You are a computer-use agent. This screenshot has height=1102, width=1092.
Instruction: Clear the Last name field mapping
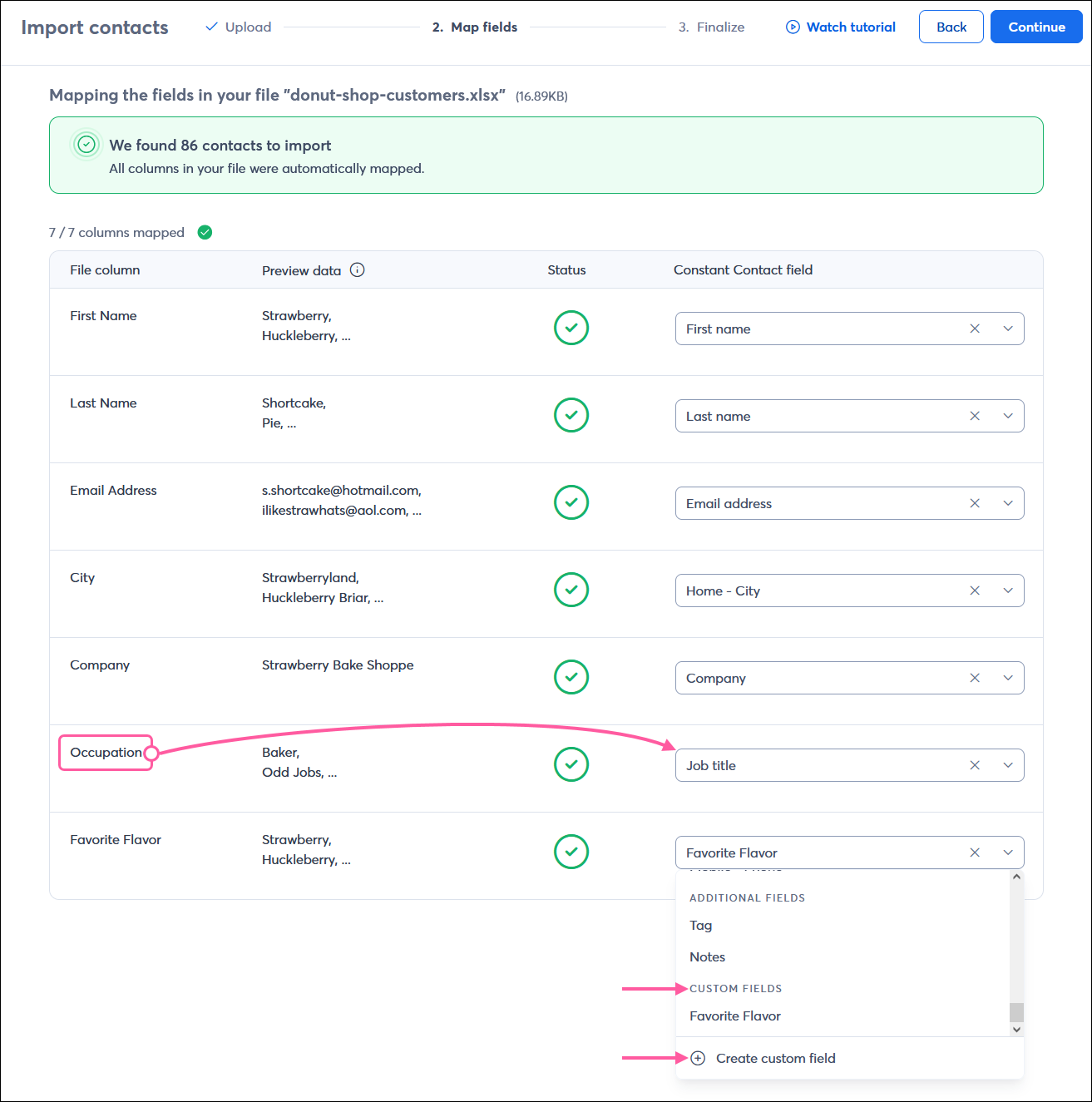[x=975, y=416]
